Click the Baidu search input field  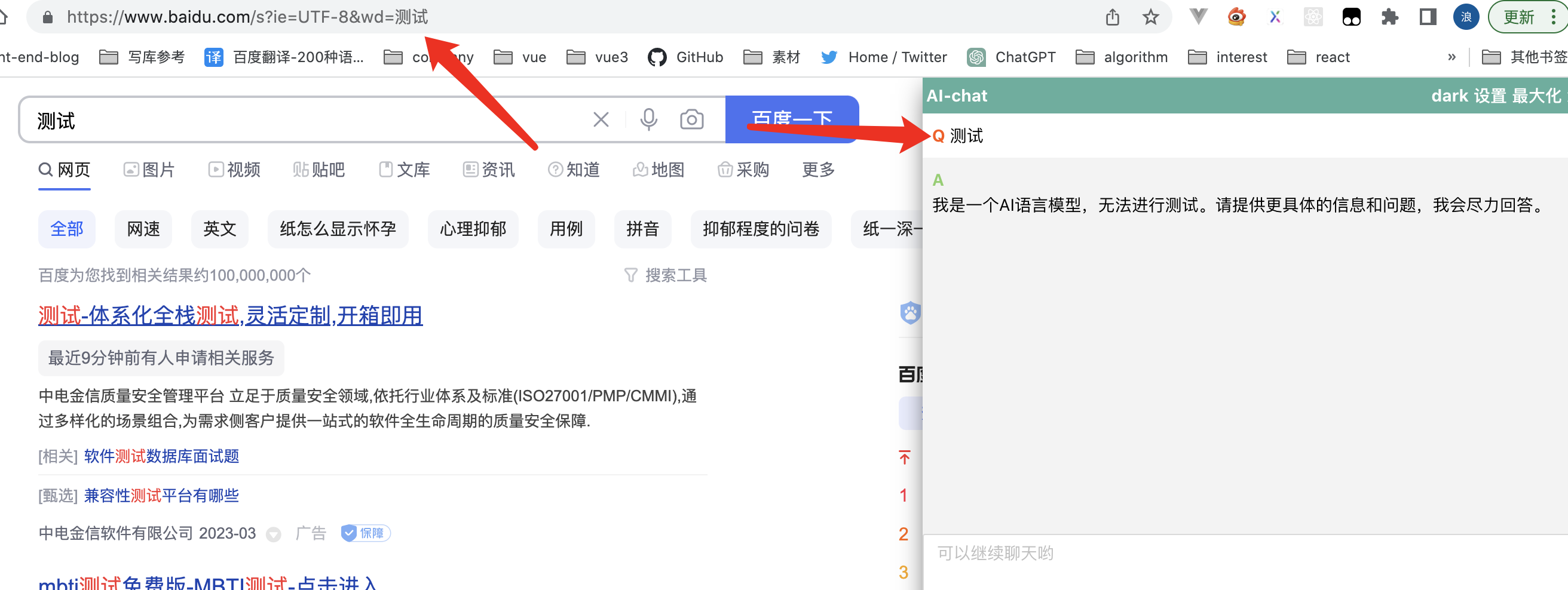[304, 121]
